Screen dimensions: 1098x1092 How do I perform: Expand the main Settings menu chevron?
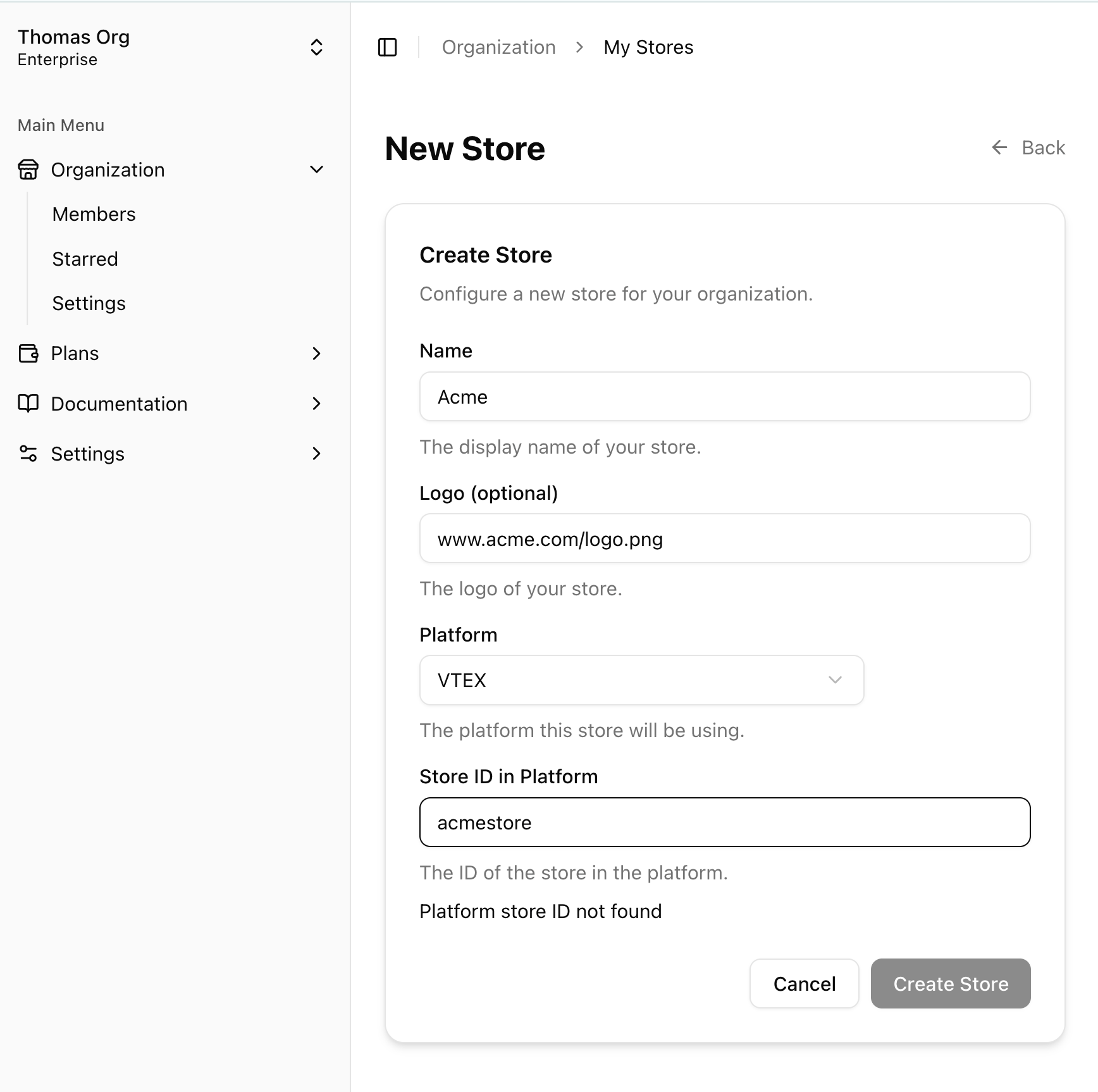(x=317, y=454)
